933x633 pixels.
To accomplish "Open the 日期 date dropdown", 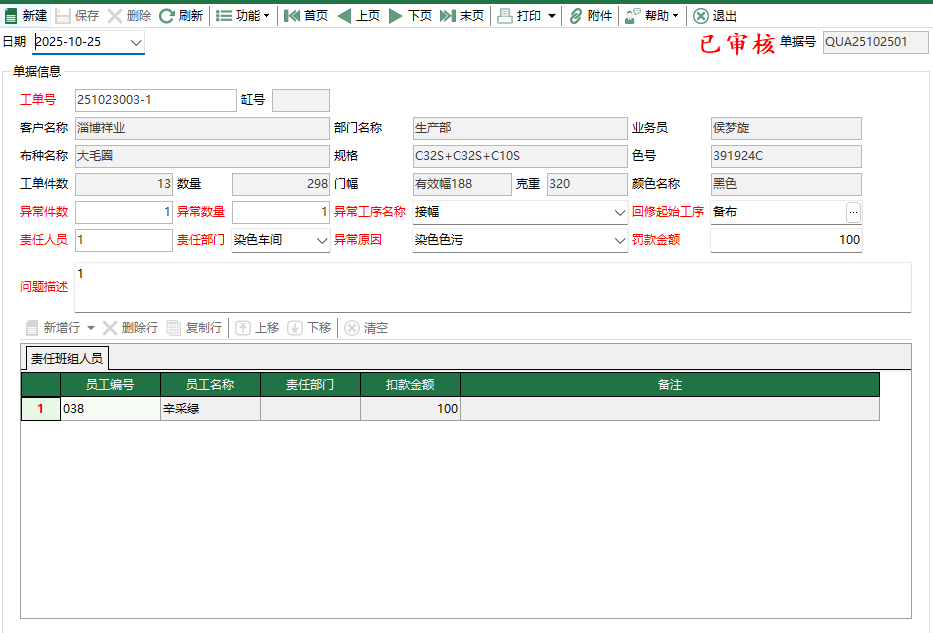I will click(134, 43).
